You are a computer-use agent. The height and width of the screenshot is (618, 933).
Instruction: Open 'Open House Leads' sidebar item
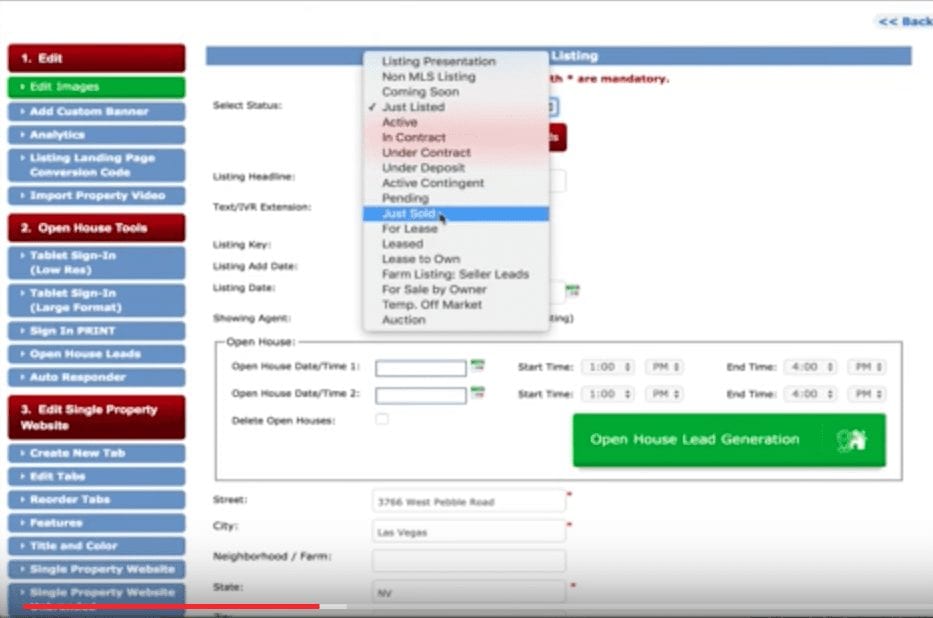click(96, 354)
